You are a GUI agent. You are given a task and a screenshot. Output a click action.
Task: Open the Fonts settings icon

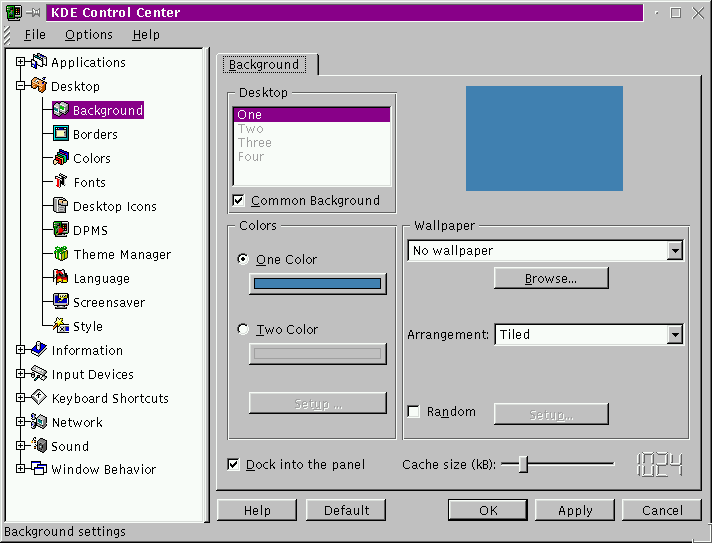coord(61,182)
